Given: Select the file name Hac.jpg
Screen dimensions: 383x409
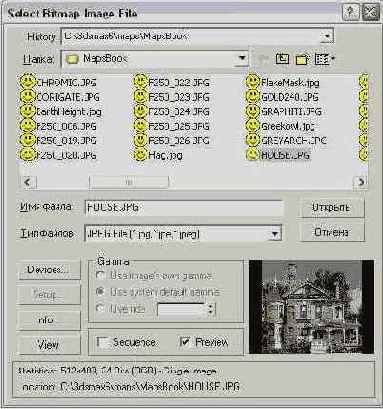Looking at the screenshot, I should tap(166, 155).
